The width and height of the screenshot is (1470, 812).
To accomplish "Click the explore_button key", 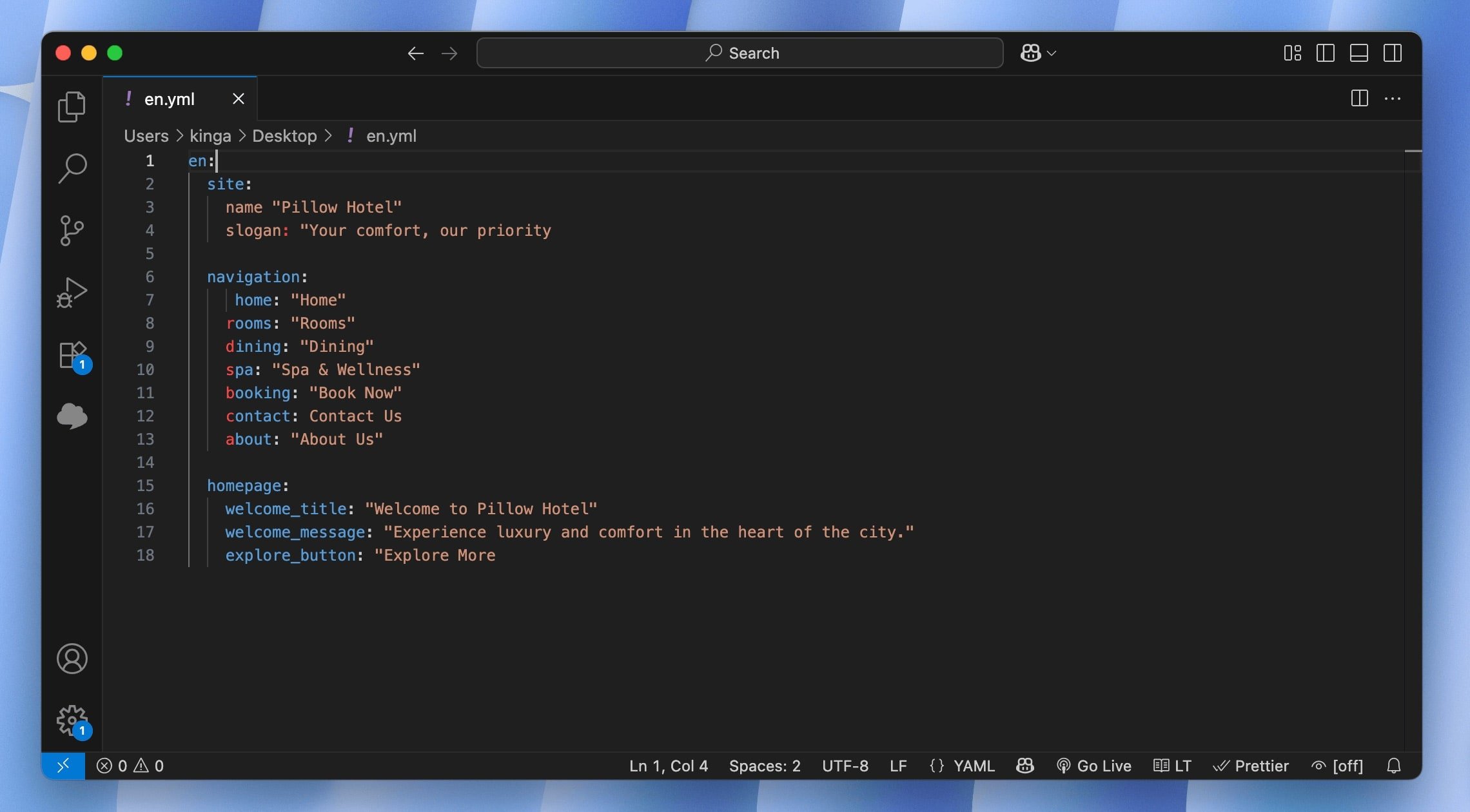I will 290,555.
